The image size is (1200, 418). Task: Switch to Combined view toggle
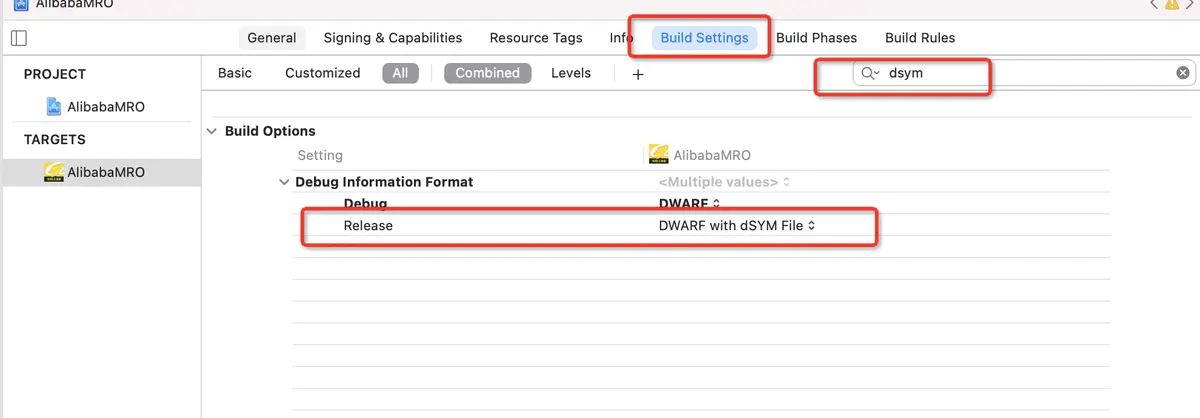(x=487, y=73)
